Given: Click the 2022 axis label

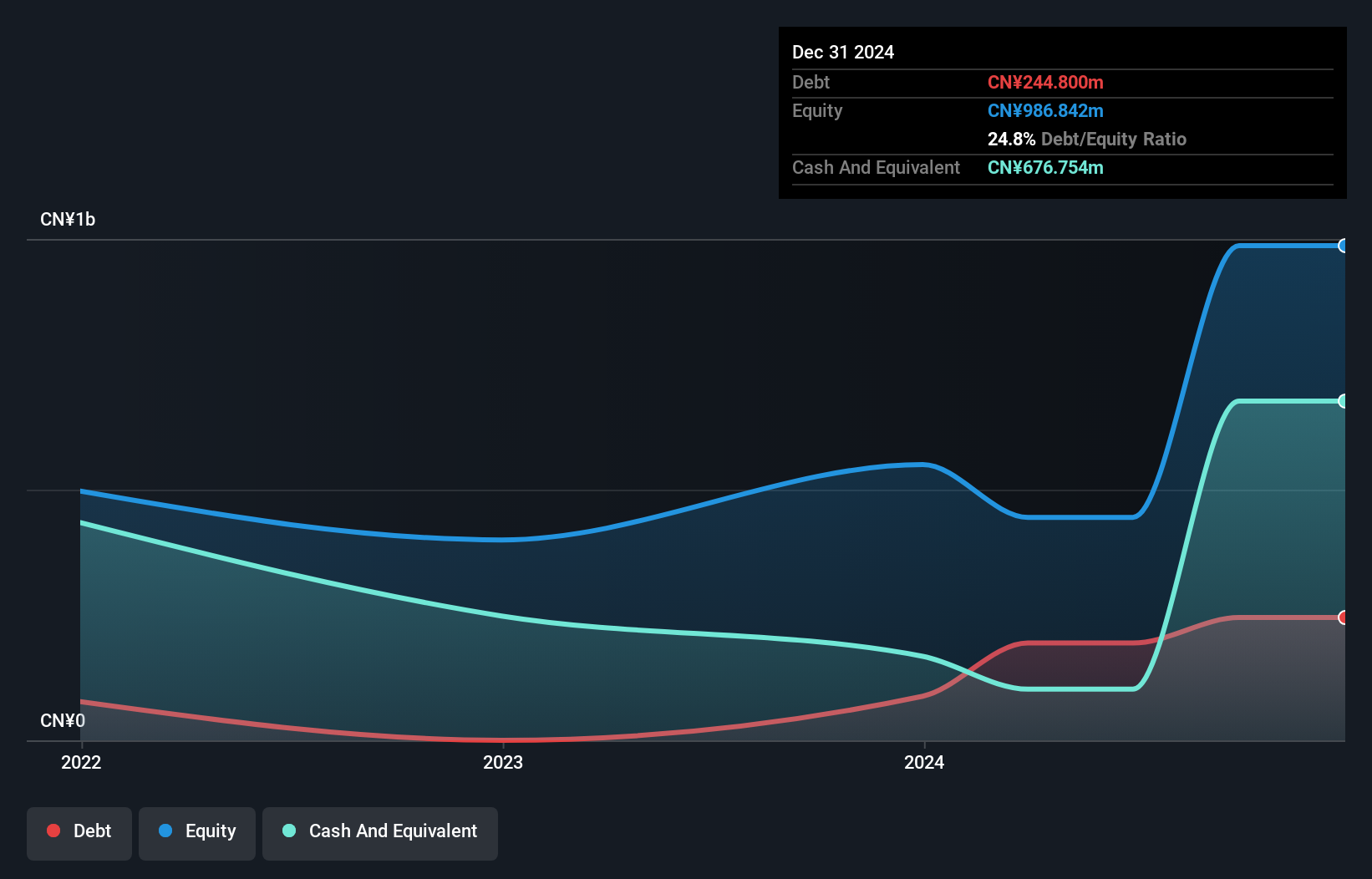Looking at the screenshot, I should tap(81, 762).
